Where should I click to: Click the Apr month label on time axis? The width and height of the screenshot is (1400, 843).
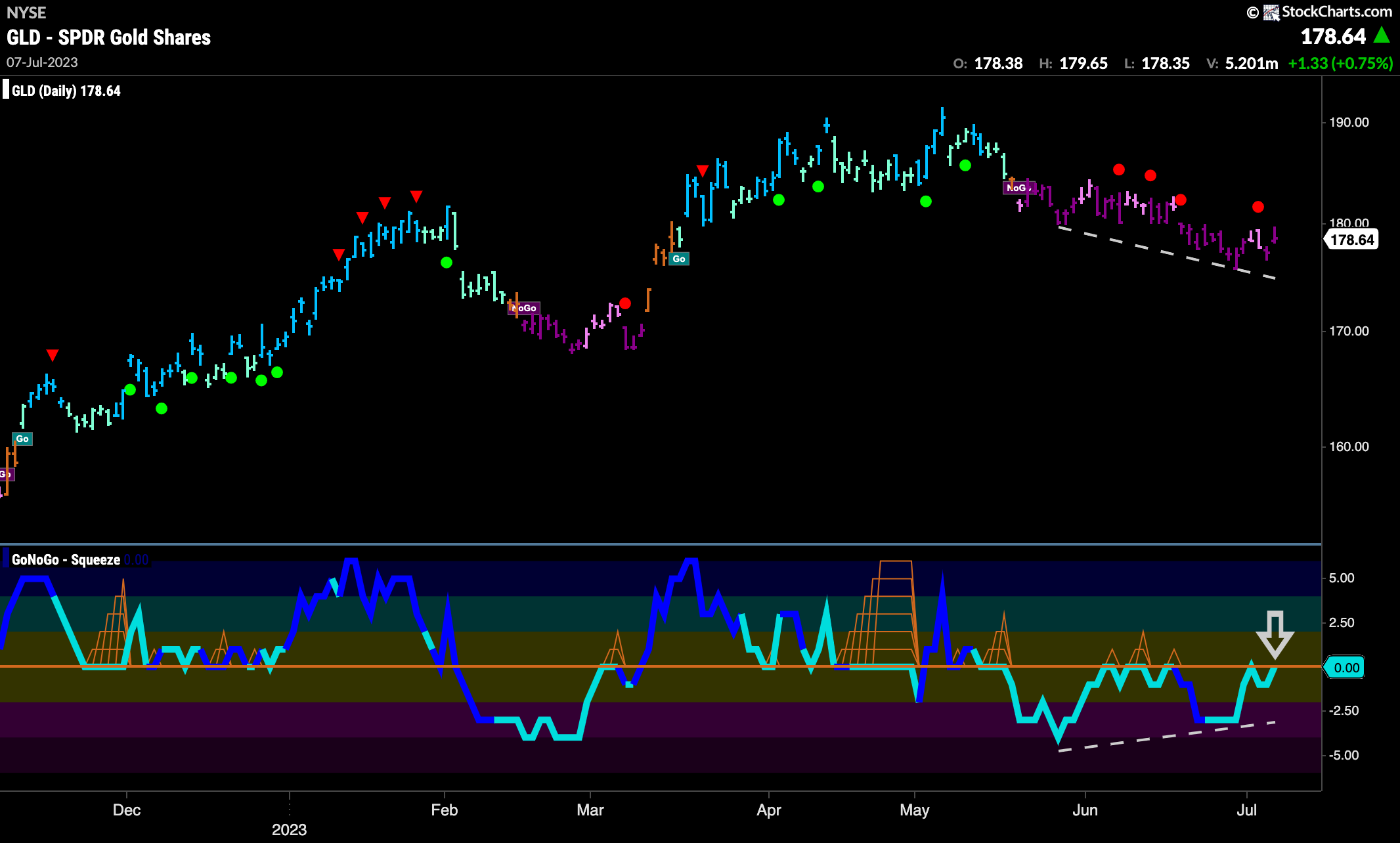[x=769, y=810]
